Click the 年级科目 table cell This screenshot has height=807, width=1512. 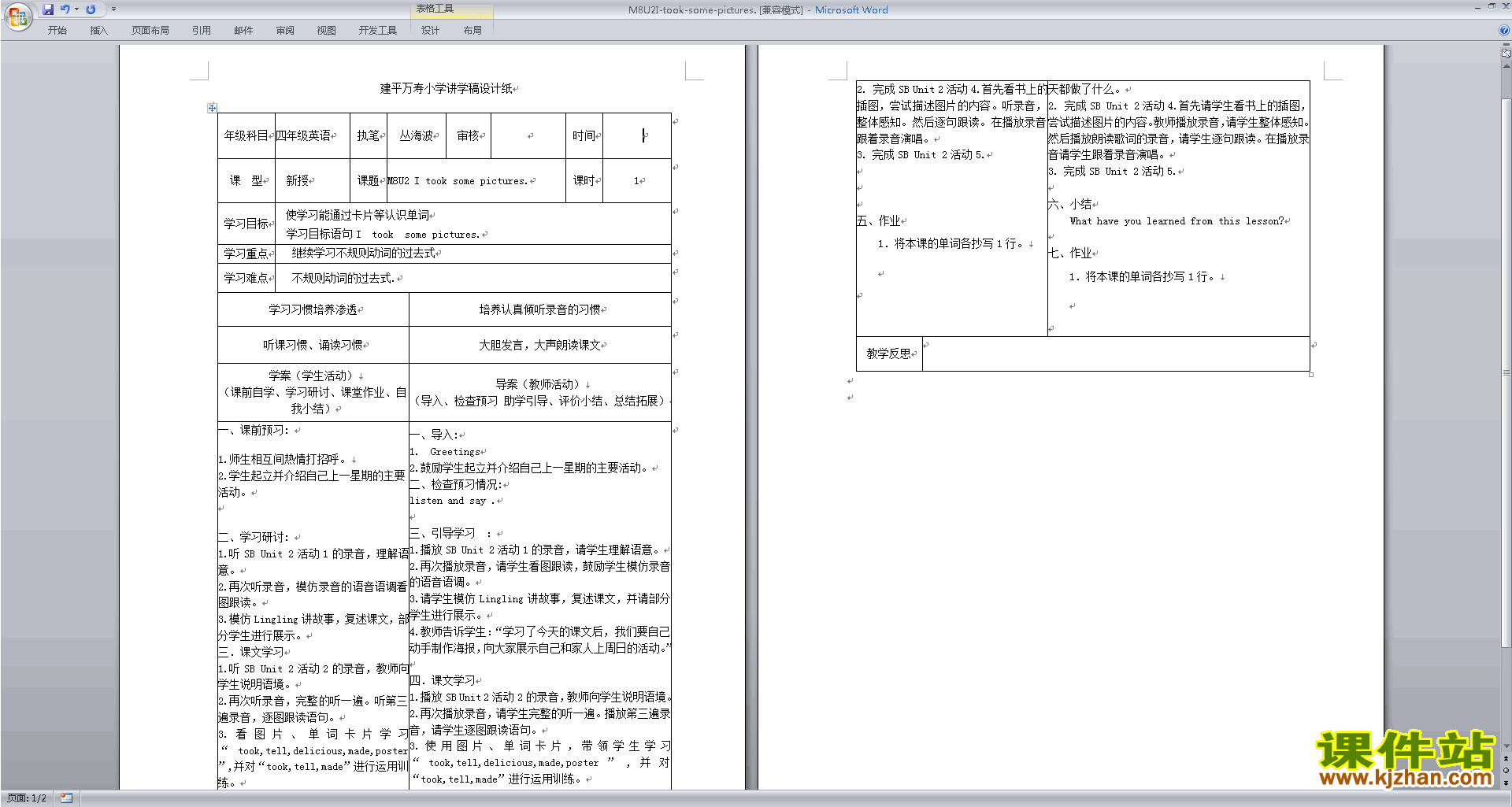(x=246, y=135)
